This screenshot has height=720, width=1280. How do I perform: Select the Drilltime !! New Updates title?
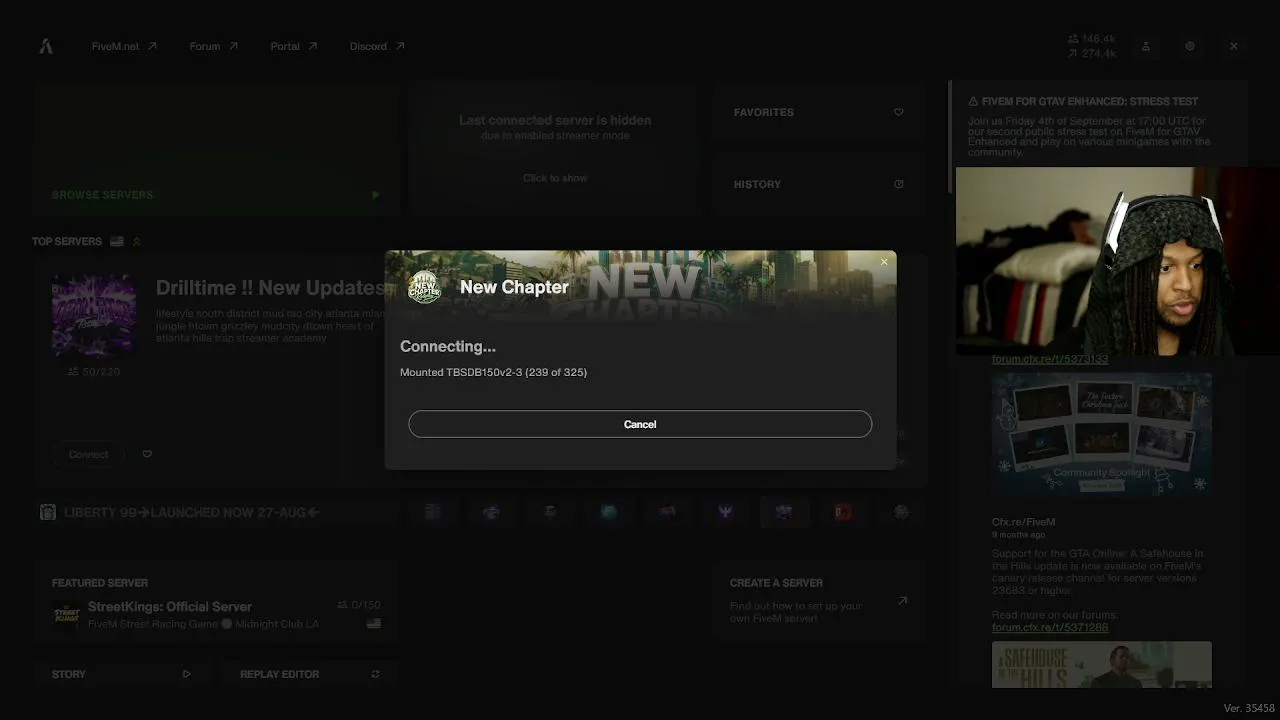tap(270, 288)
